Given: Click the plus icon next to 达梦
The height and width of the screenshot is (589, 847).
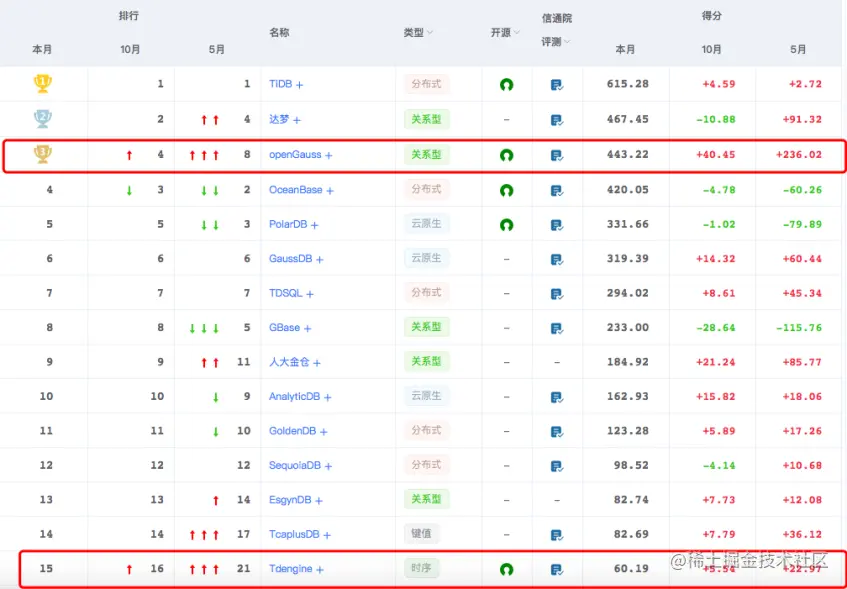Looking at the screenshot, I should [297, 120].
